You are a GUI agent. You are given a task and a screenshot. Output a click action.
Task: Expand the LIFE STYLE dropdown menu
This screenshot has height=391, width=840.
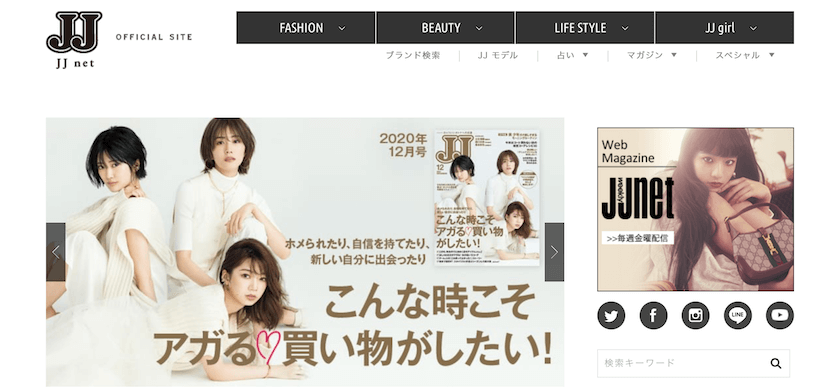585,28
